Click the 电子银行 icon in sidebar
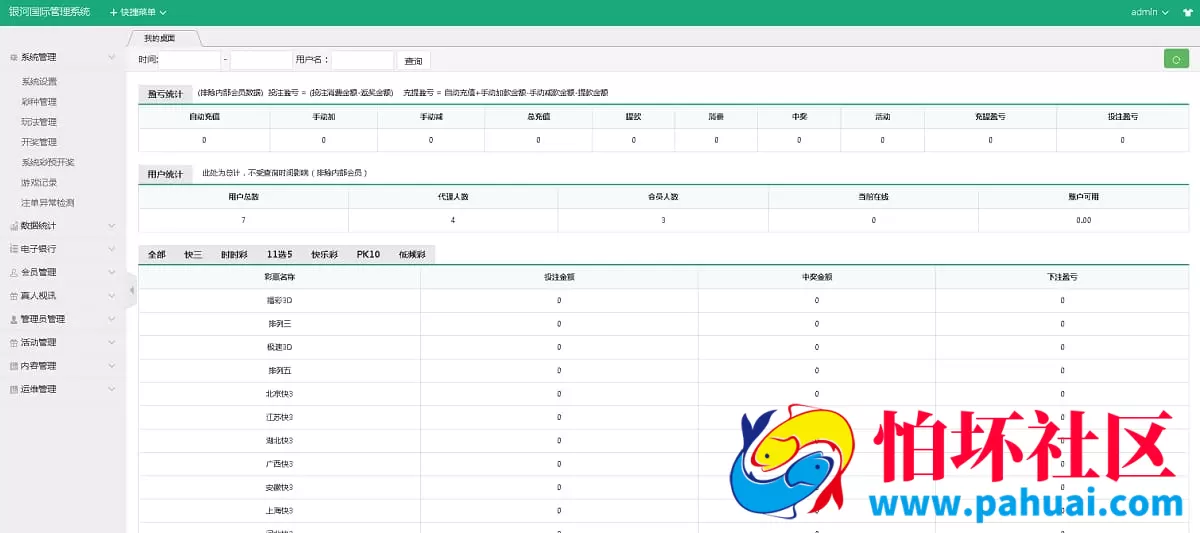1200x533 pixels. (13, 249)
